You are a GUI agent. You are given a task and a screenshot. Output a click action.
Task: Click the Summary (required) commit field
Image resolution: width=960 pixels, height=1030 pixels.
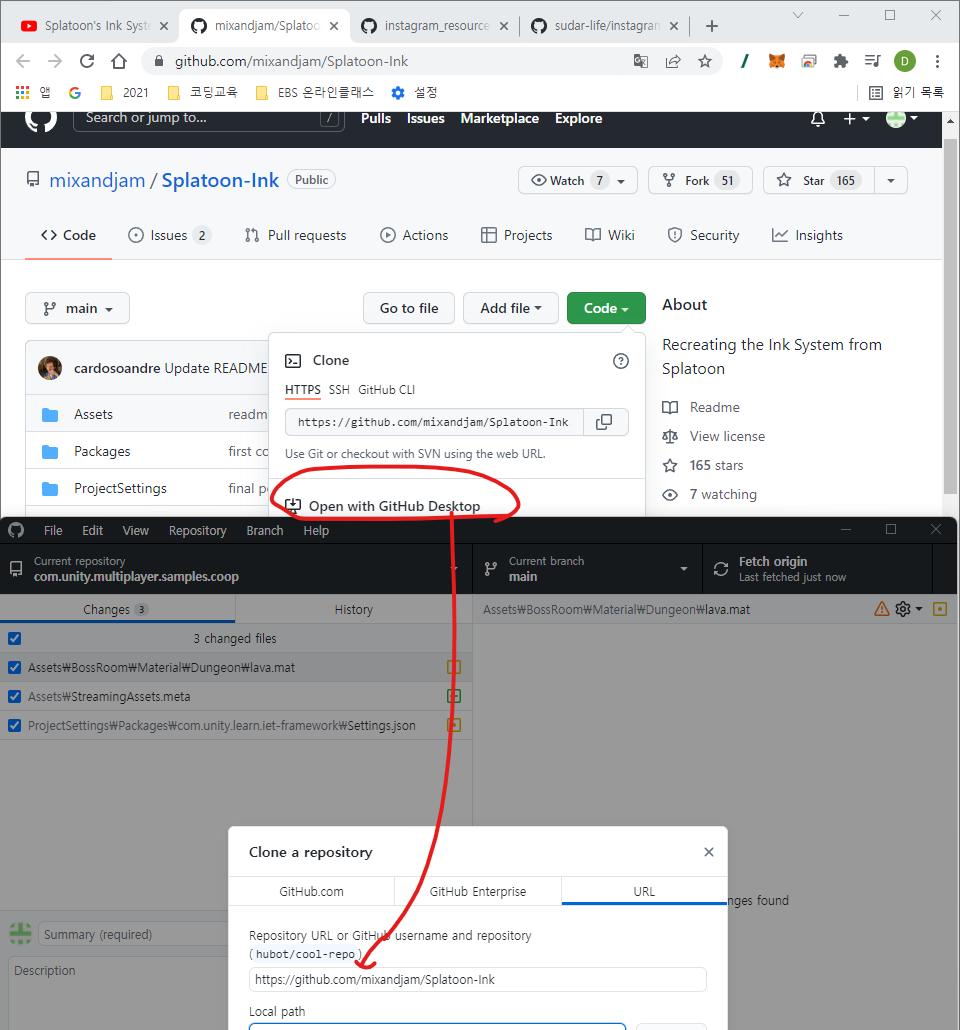pyautogui.click(x=135, y=934)
